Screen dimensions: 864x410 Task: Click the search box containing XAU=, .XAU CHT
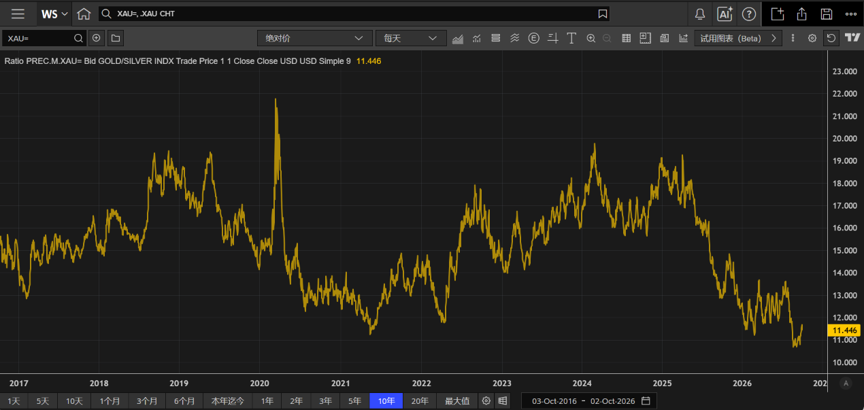(x=353, y=14)
